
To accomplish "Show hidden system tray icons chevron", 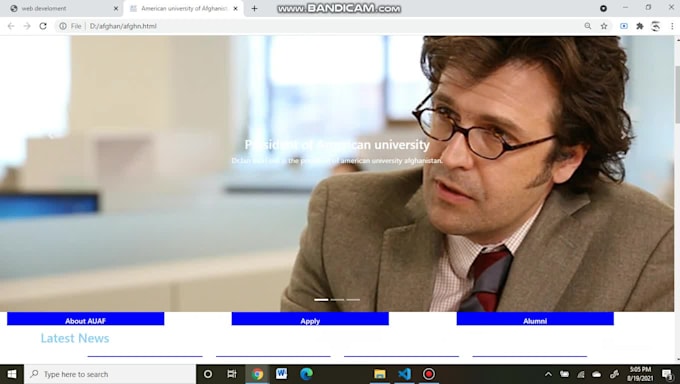I will click(548, 374).
